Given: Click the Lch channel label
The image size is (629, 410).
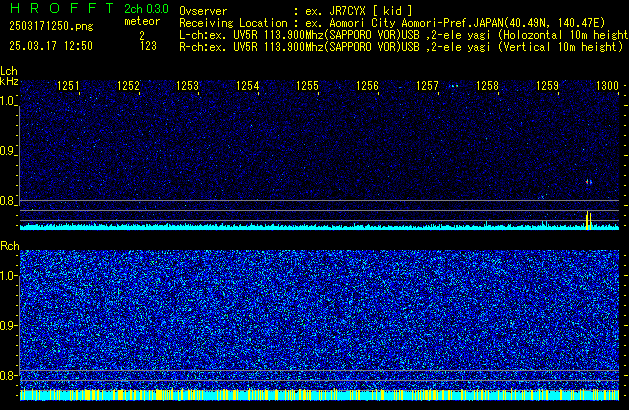Looking at the screenshot, I should click(9, 71).
